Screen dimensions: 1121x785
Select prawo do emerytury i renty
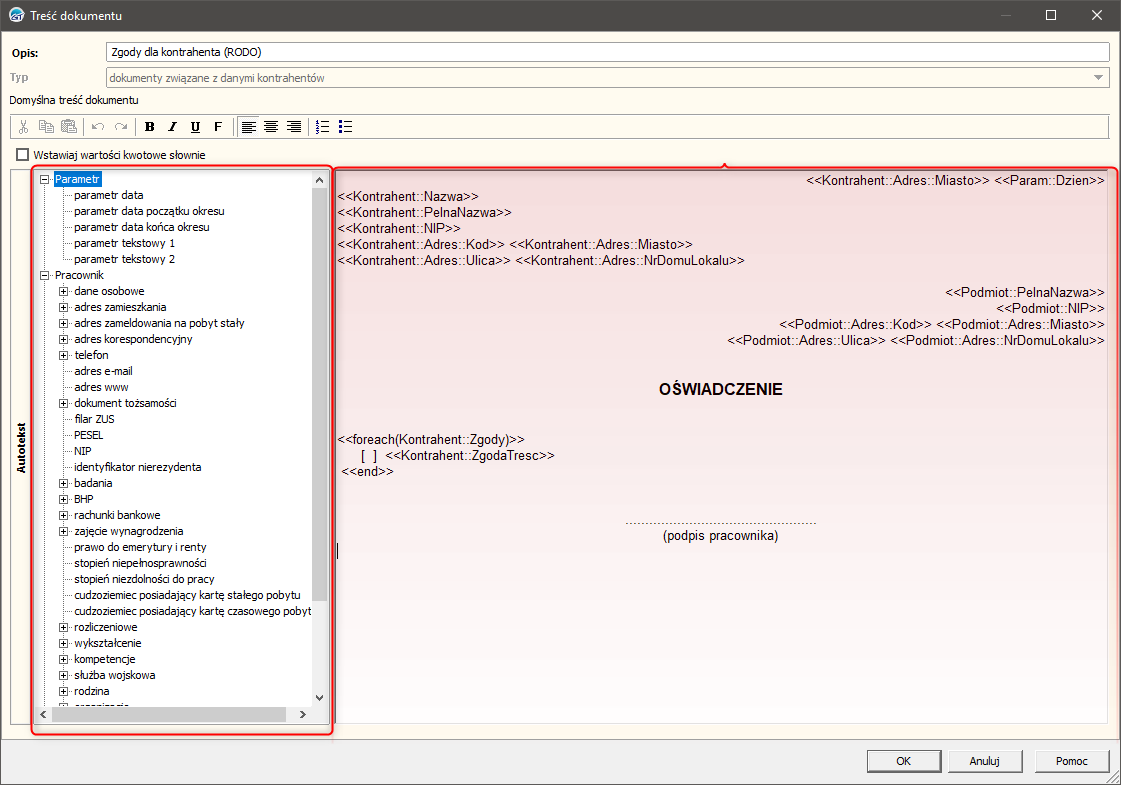[x=140, y=547]
